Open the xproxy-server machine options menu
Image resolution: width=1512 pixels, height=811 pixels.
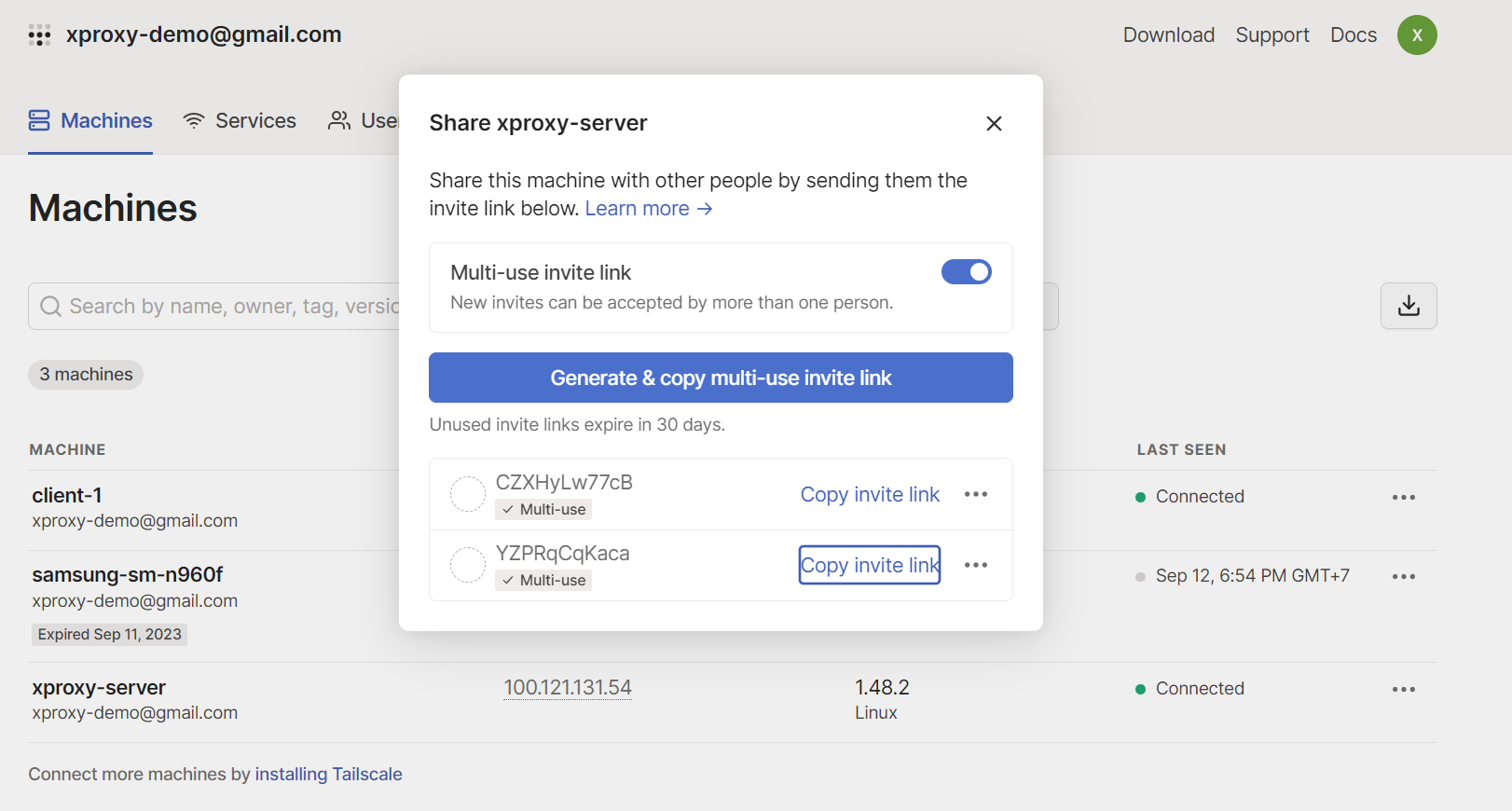1404,689
